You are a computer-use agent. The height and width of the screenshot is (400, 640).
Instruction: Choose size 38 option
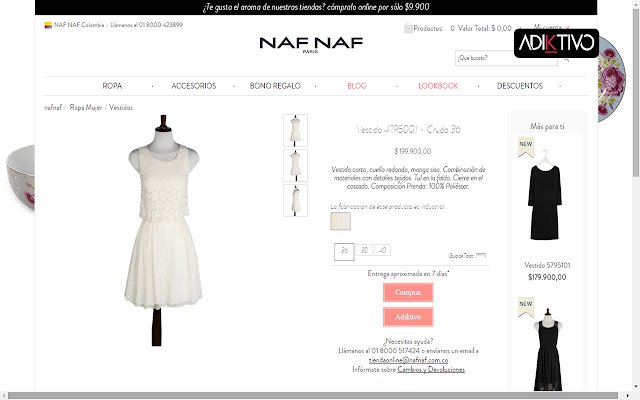tap(364, 250)
